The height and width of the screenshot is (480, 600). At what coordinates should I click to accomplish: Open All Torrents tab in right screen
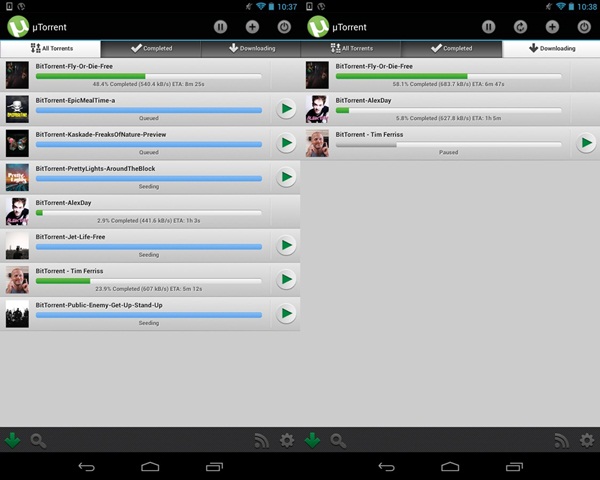(x=351, y=49)
